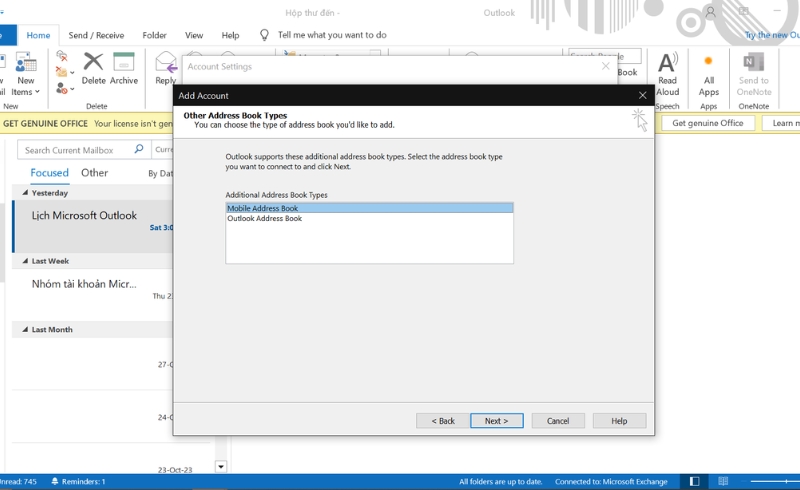Viewport: 800px width, 490px height.
Task: Click the Ignore conversation icon
Action: (62, 56)
